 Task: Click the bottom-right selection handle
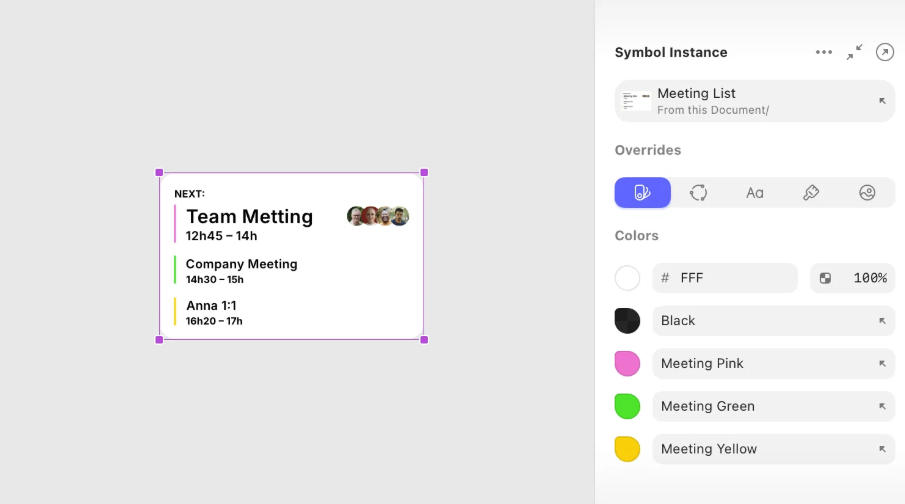pos(424,340)
